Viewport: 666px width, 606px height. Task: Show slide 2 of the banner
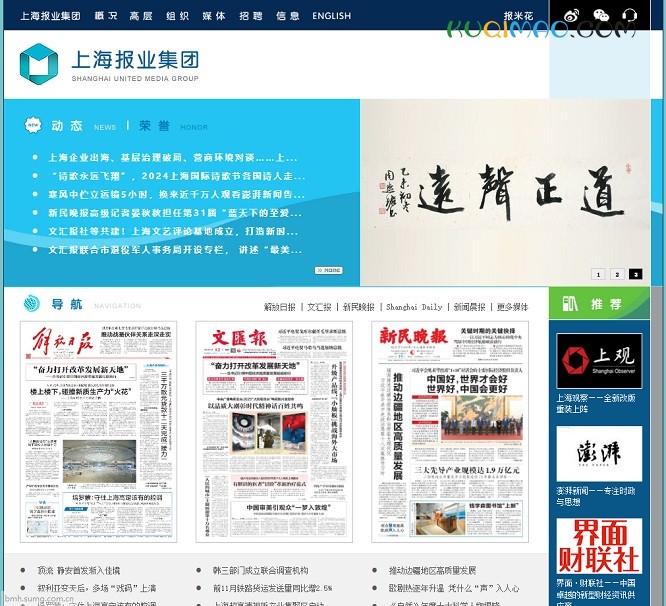pyautogui.click(x=617, y=274)
